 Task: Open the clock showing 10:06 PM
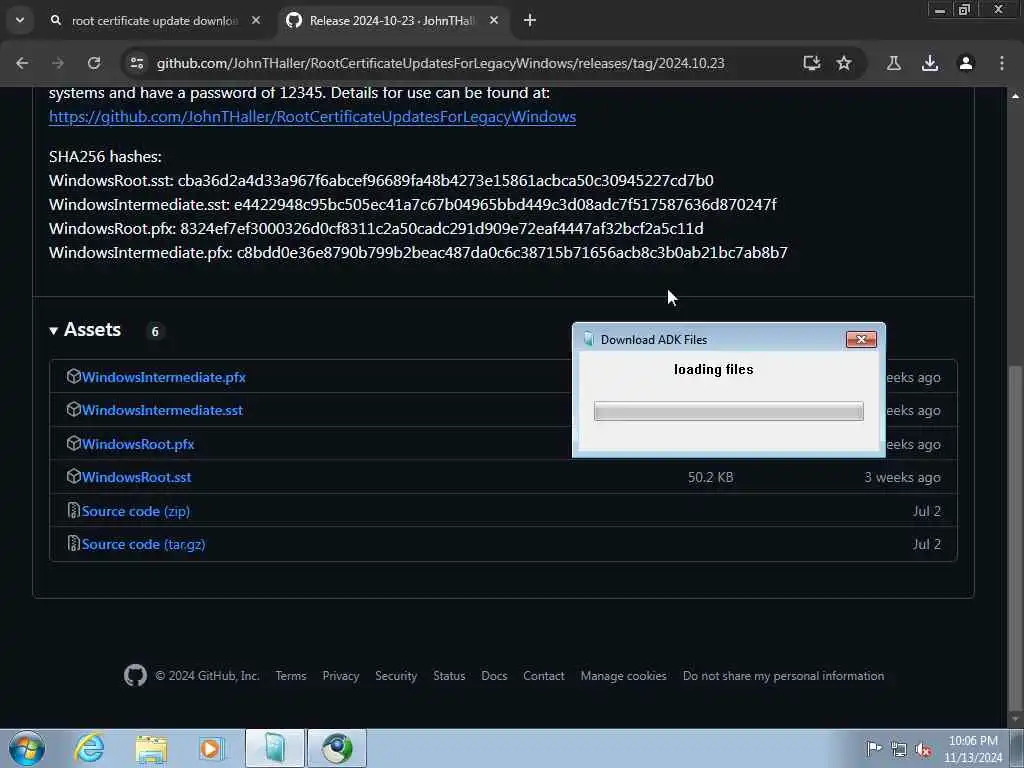(973, 749)
